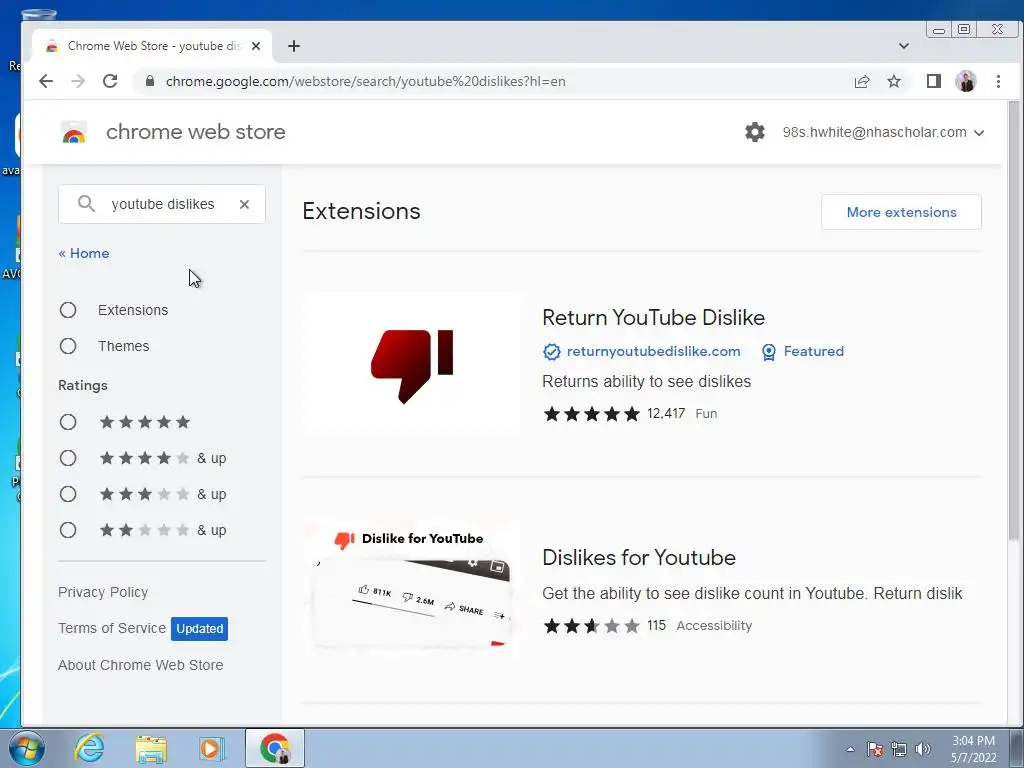The width and height of the screenshot is (1024, 768).
Task: Go back to the previous page
Action: coord(46,81)
